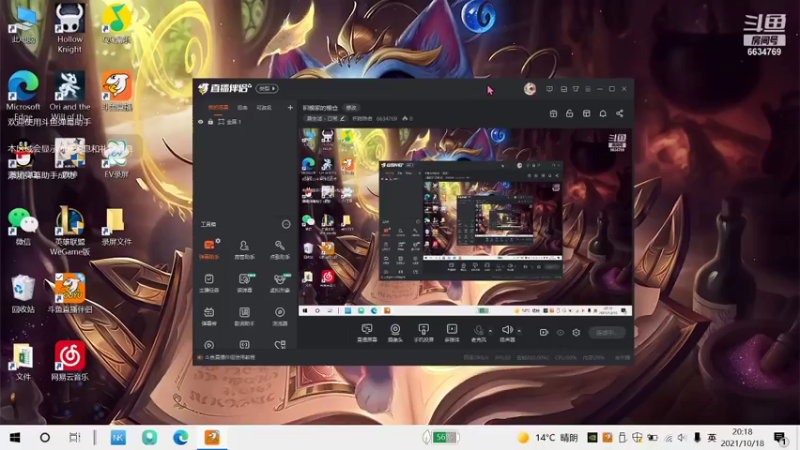The image size is (800, 450).
Task: Open the weather widget showing 14°C 晴朗
Action: (547, 438)
